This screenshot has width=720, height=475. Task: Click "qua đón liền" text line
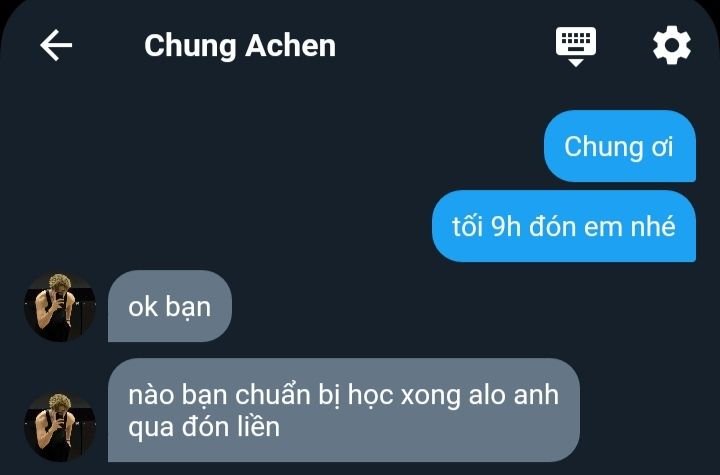(204, 427)
